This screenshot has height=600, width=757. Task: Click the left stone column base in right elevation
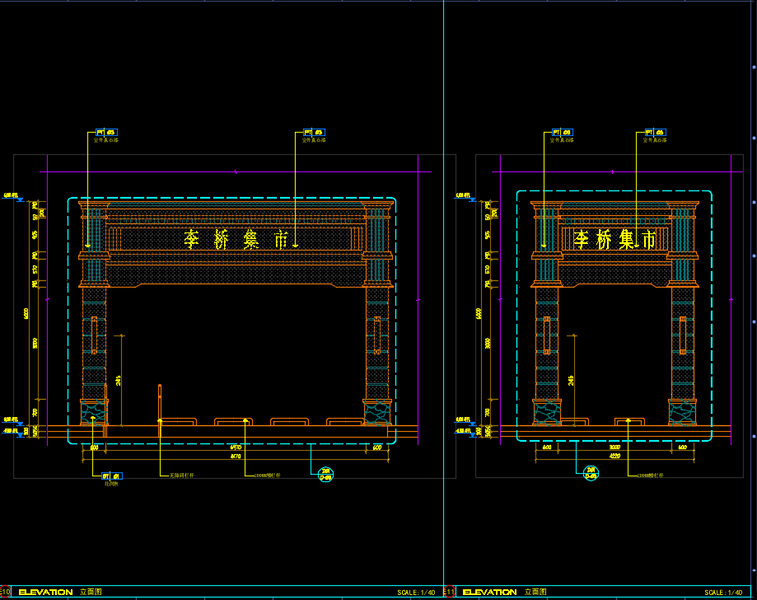click(x=547, y=413)
